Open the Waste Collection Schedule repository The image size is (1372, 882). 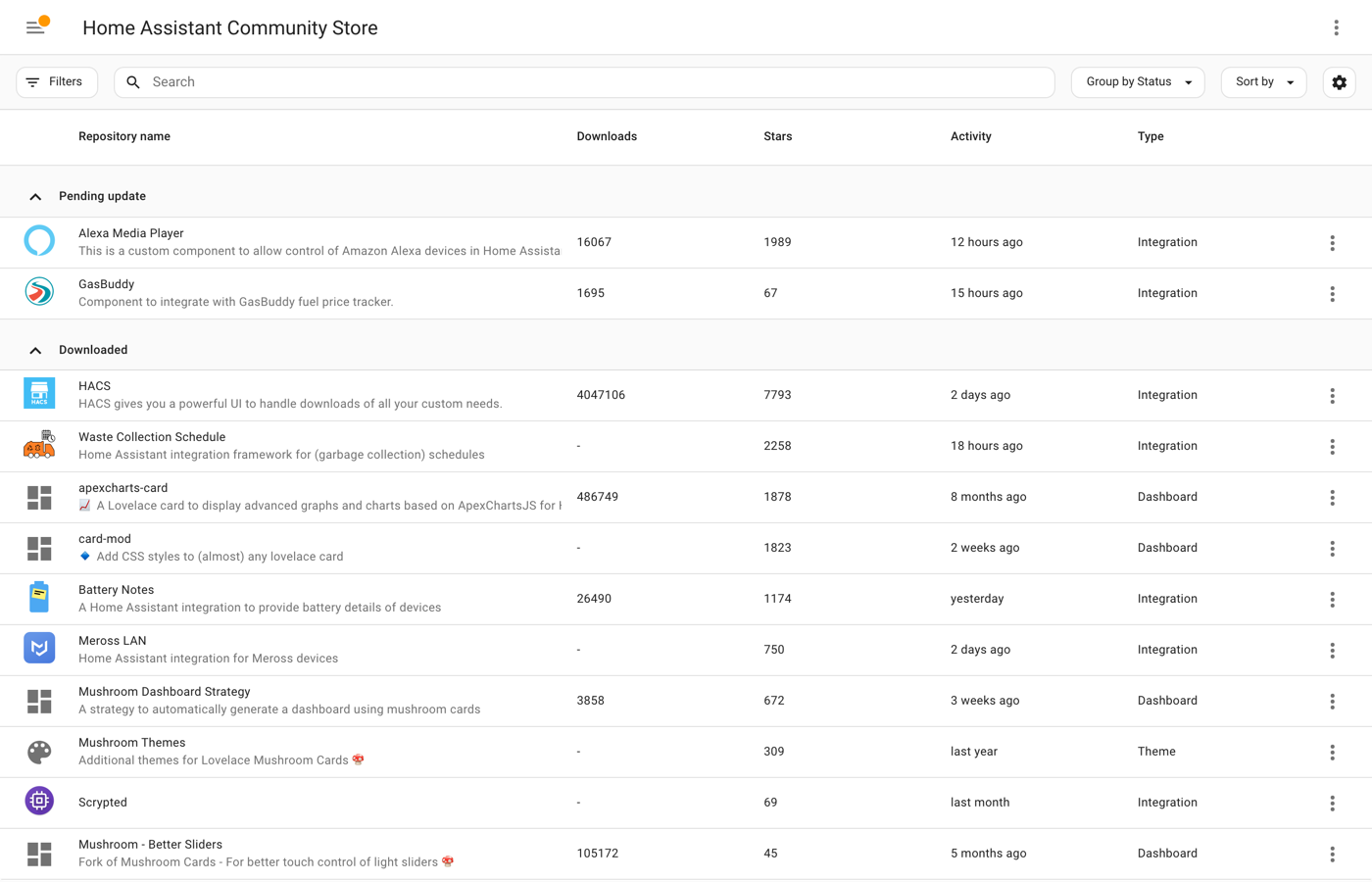pos(686,446)
